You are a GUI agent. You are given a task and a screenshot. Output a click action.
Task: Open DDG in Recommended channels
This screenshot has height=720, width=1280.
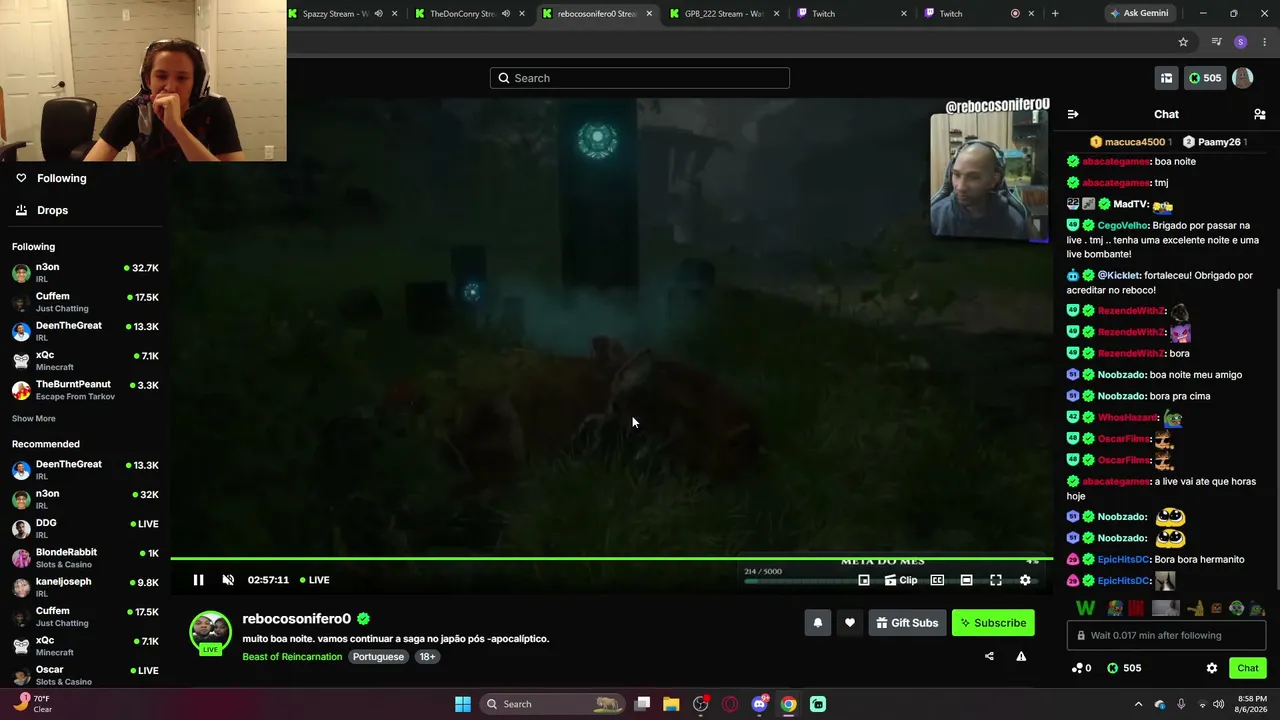point(85,528)
